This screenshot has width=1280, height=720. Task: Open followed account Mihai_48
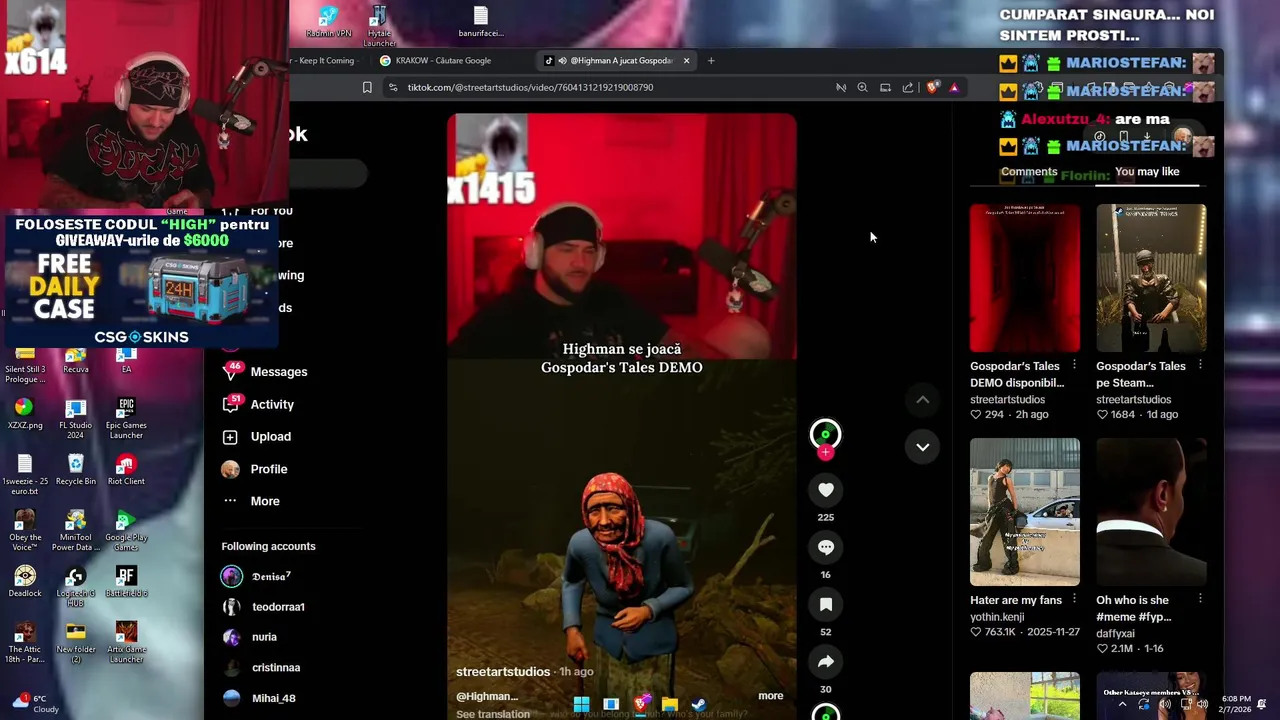[x=259, y=698]
